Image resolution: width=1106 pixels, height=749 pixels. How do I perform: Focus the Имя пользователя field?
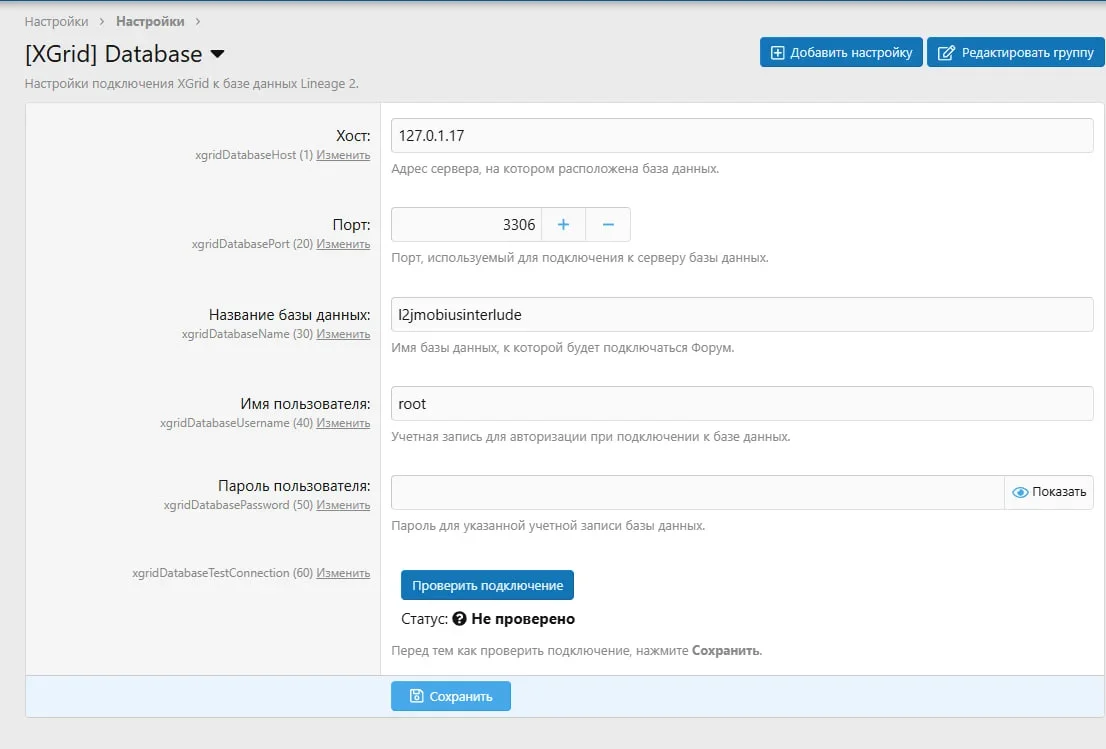[742, 403]
